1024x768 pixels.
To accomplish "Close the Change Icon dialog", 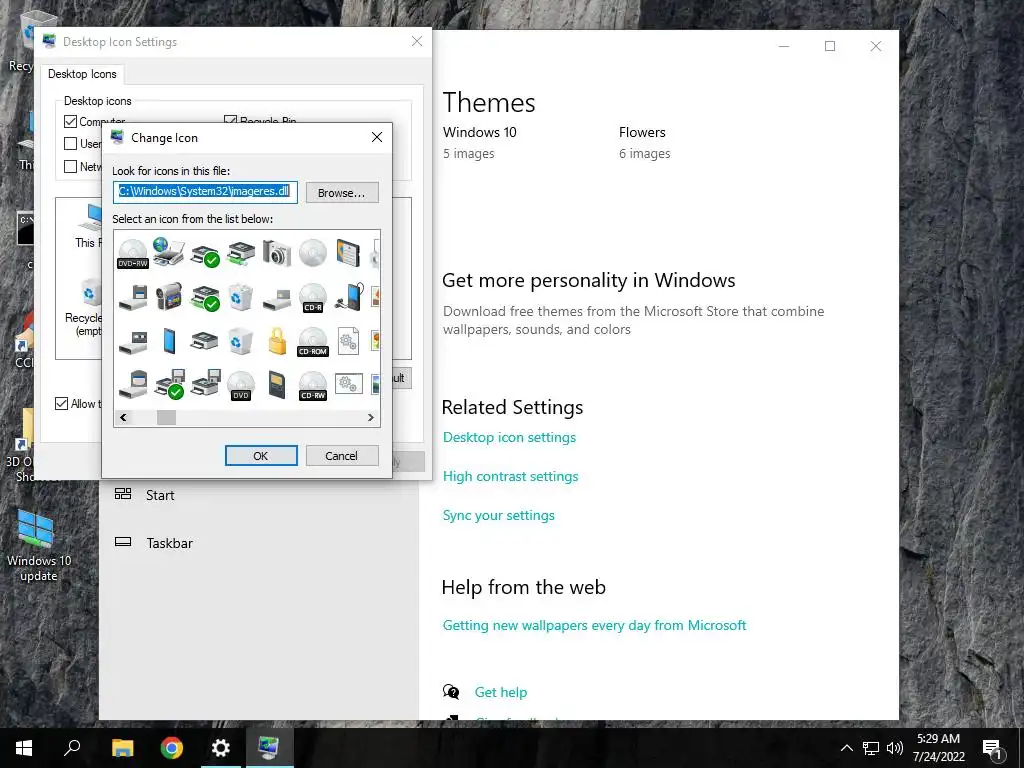I will pyautogui.click(x=377, y=137).
